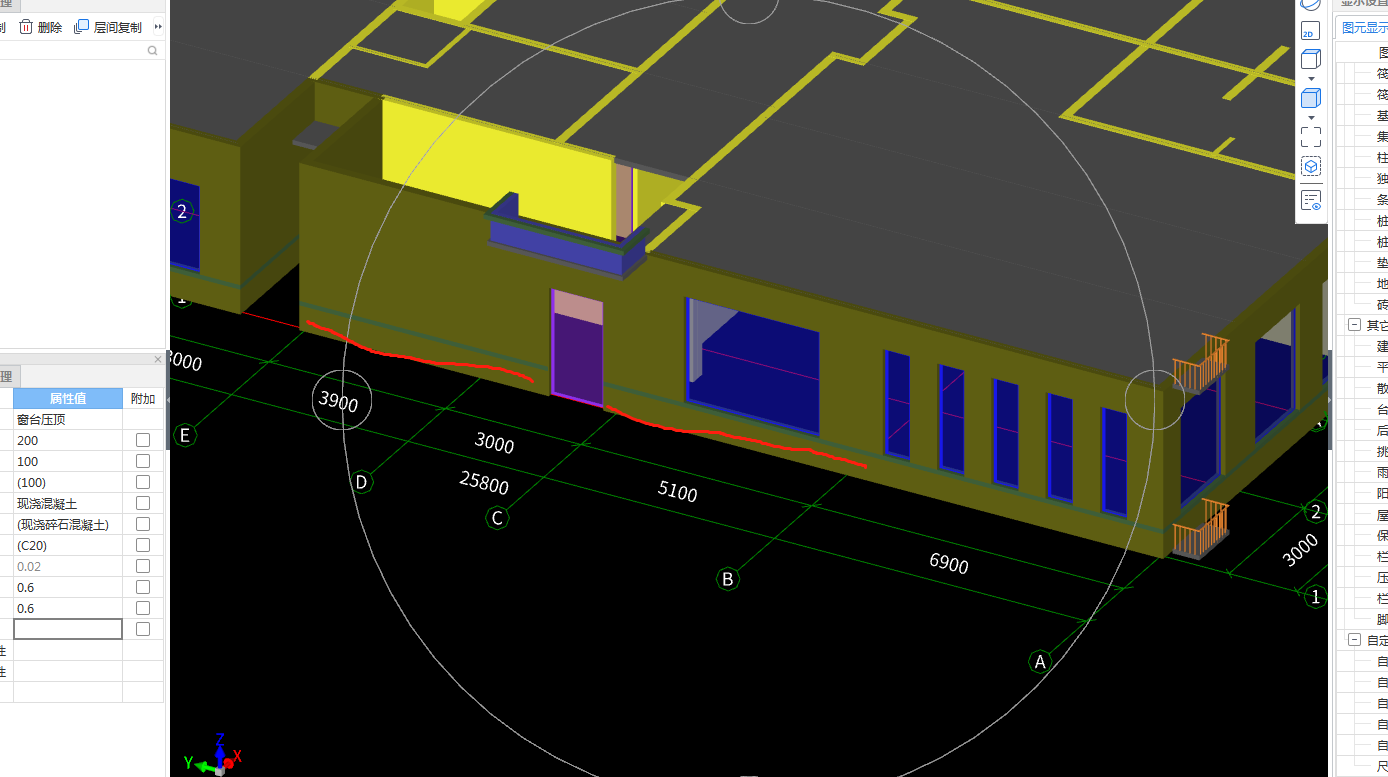Click the axis label D bubble

[x=362, y=482]
